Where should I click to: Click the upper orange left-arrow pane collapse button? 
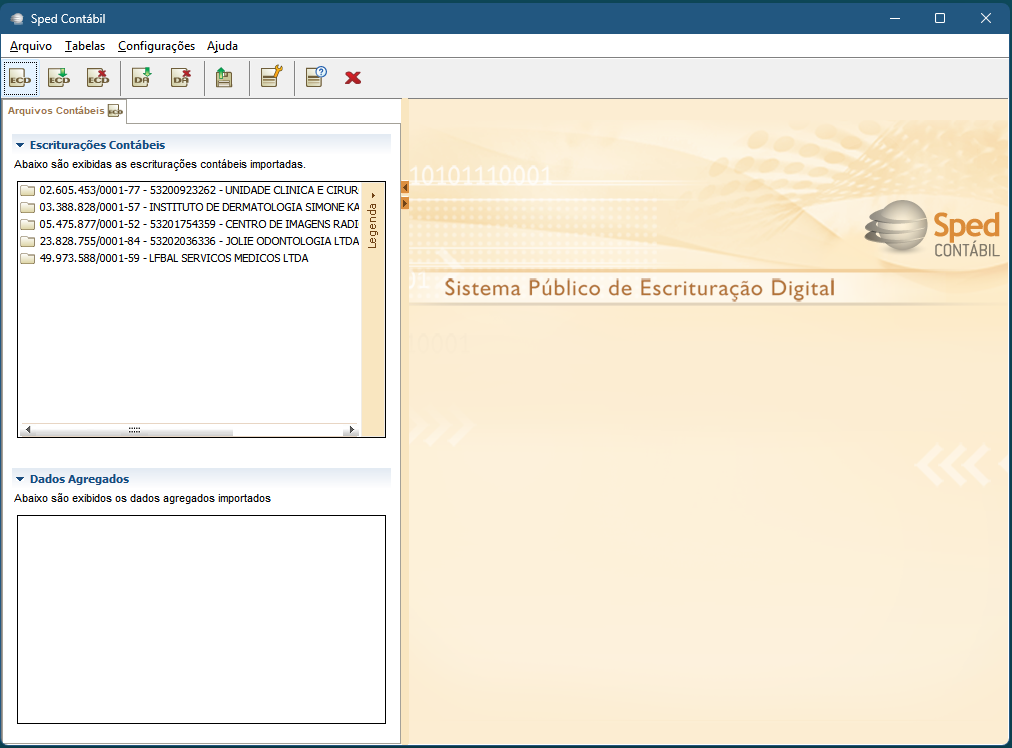click(x=405, y=188)
